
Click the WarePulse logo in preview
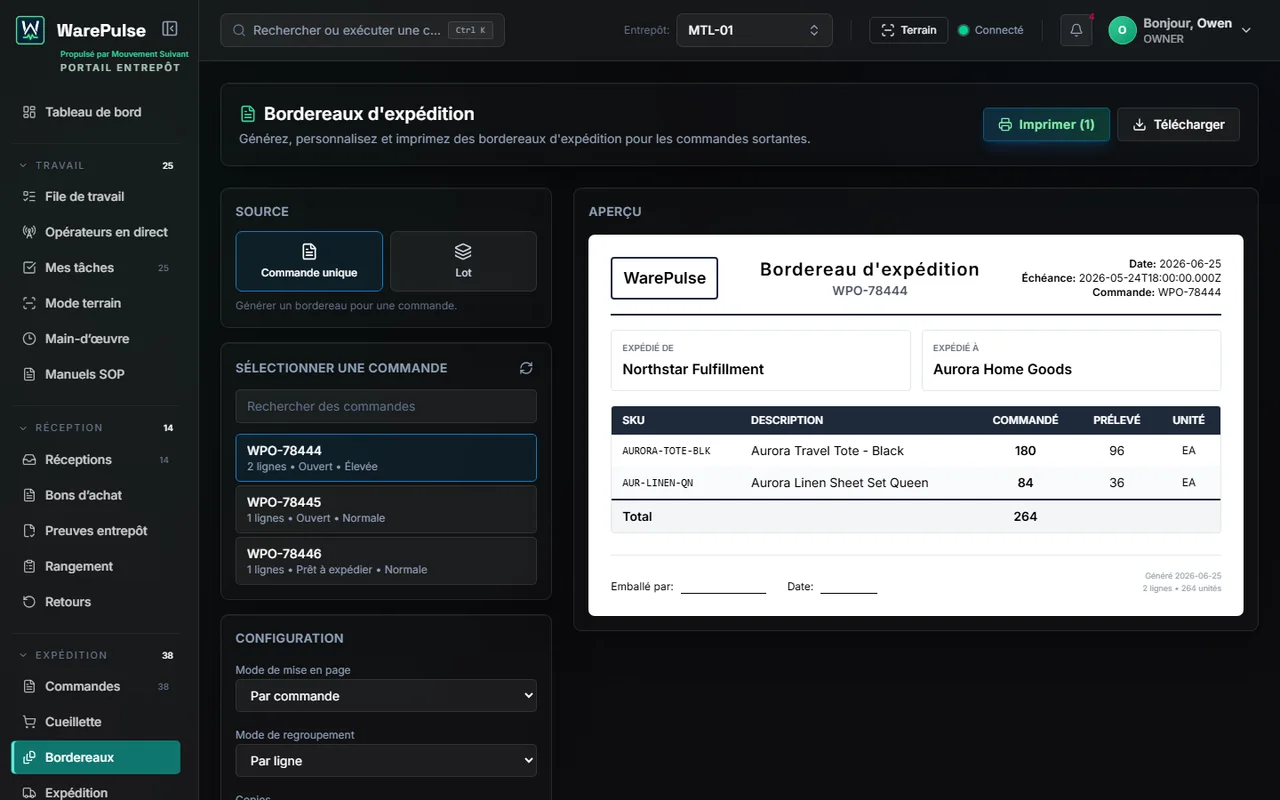(664, 278)
